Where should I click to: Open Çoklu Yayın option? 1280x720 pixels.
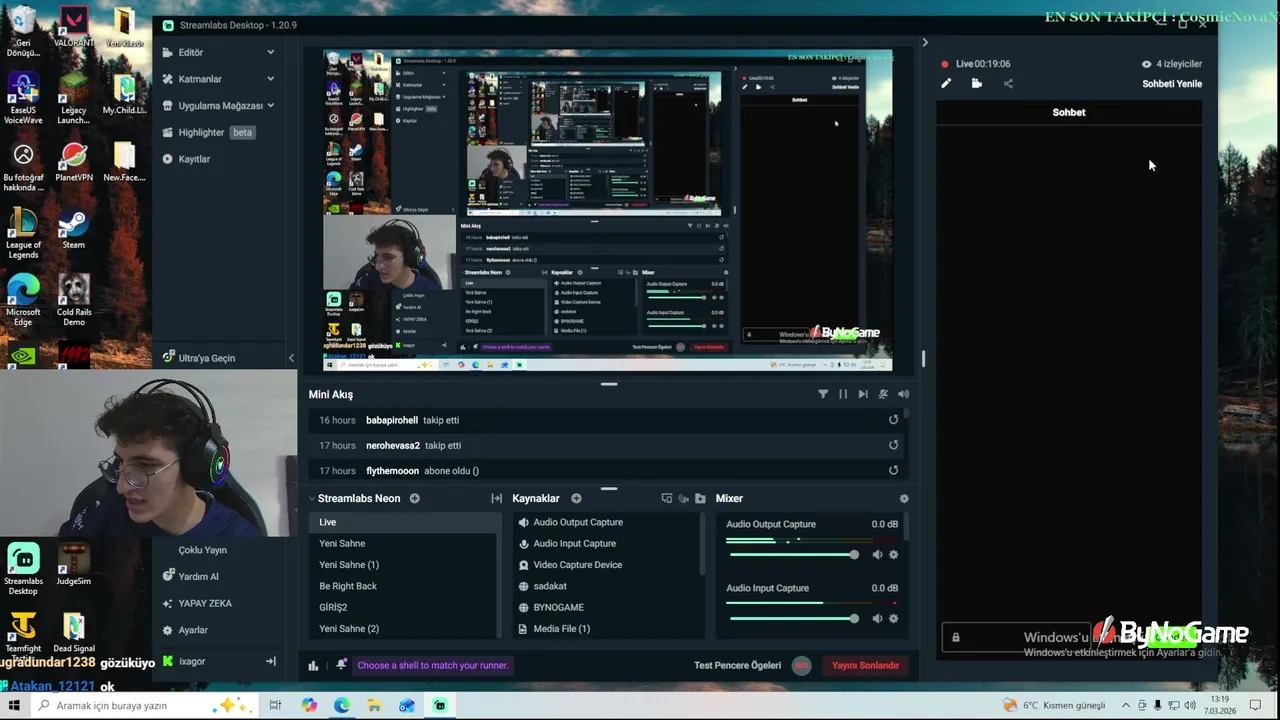tap(202, 550)
